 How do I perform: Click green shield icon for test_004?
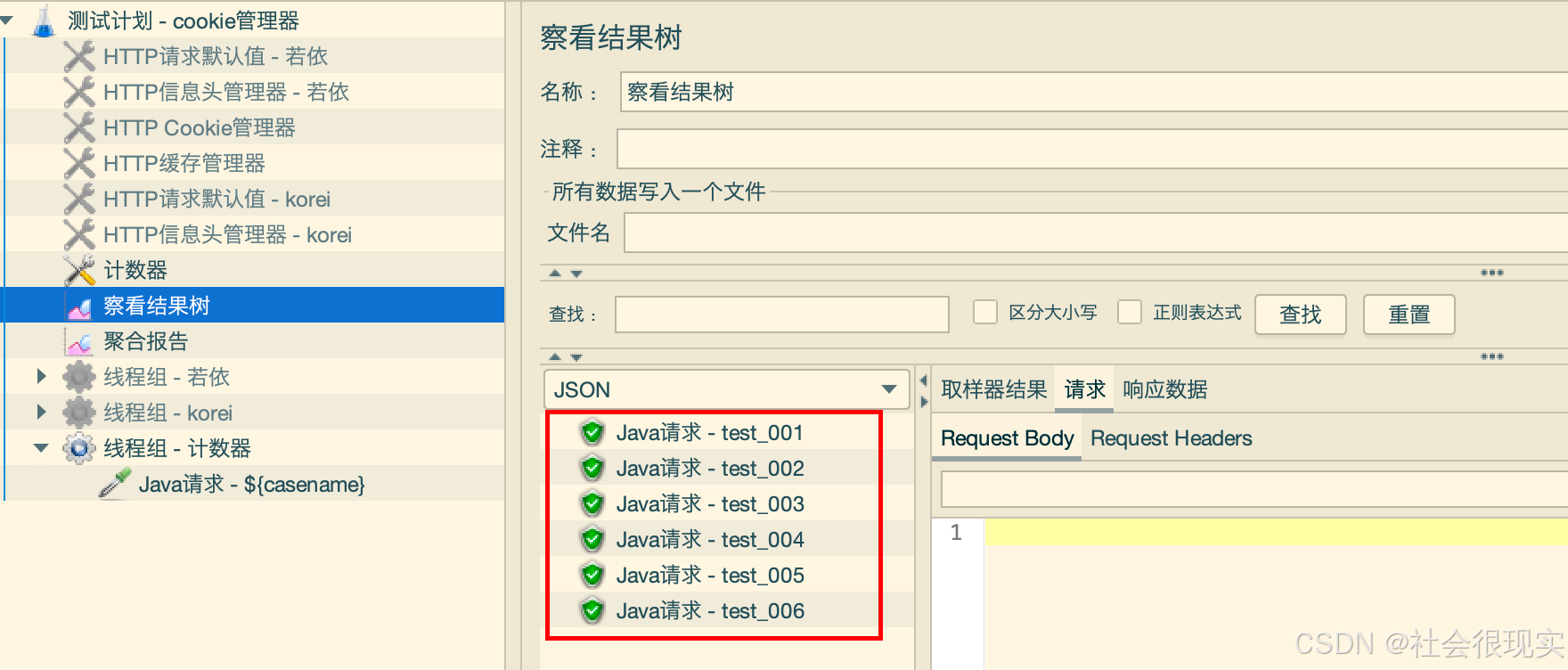(x=592, y=539)
